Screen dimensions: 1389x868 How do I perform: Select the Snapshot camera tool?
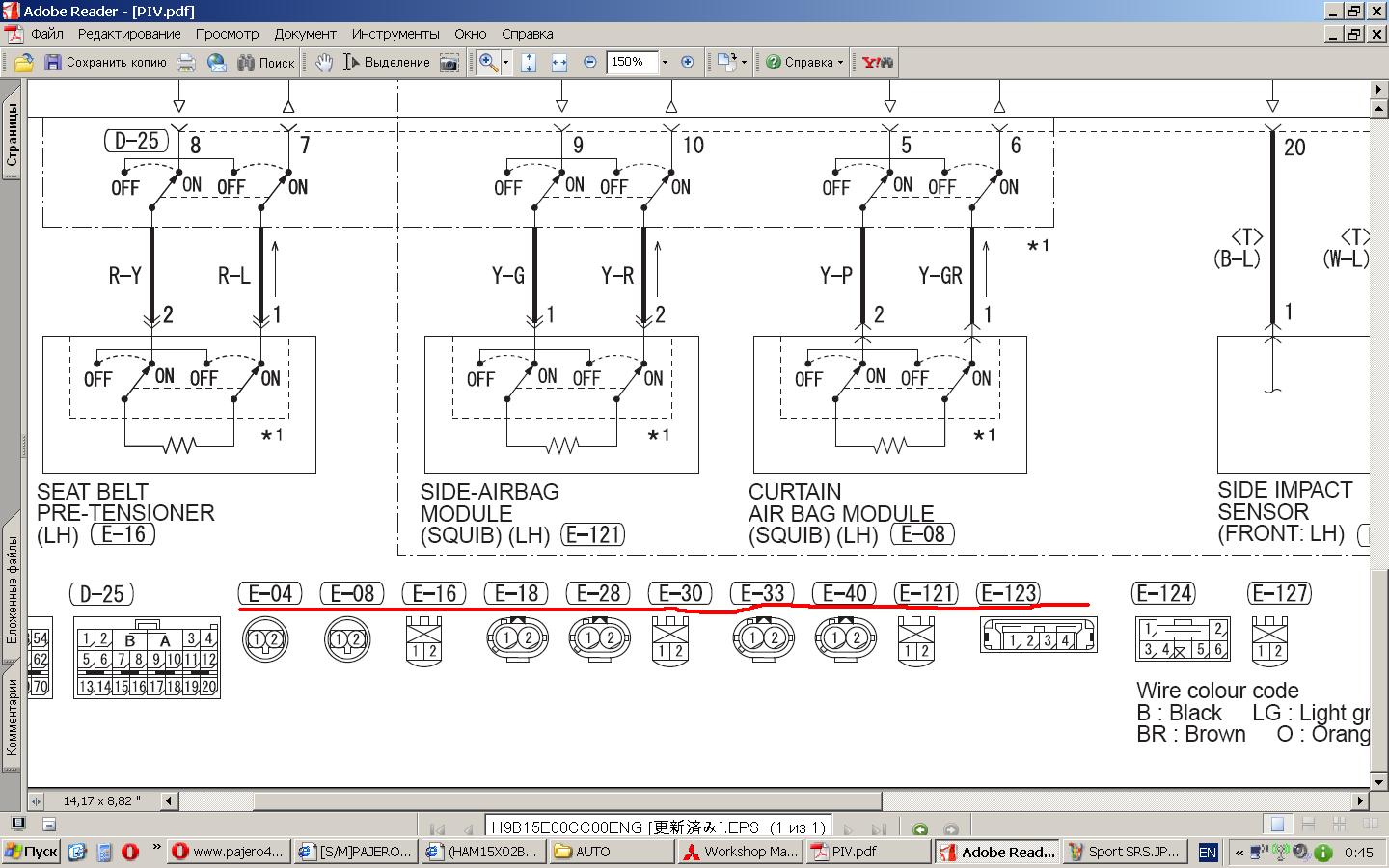coord(449,63)
